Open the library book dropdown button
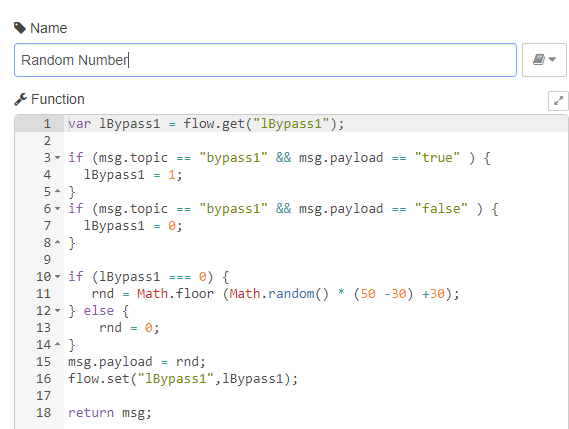The height and width of the screenshot is (429, 569). (544, 60)
